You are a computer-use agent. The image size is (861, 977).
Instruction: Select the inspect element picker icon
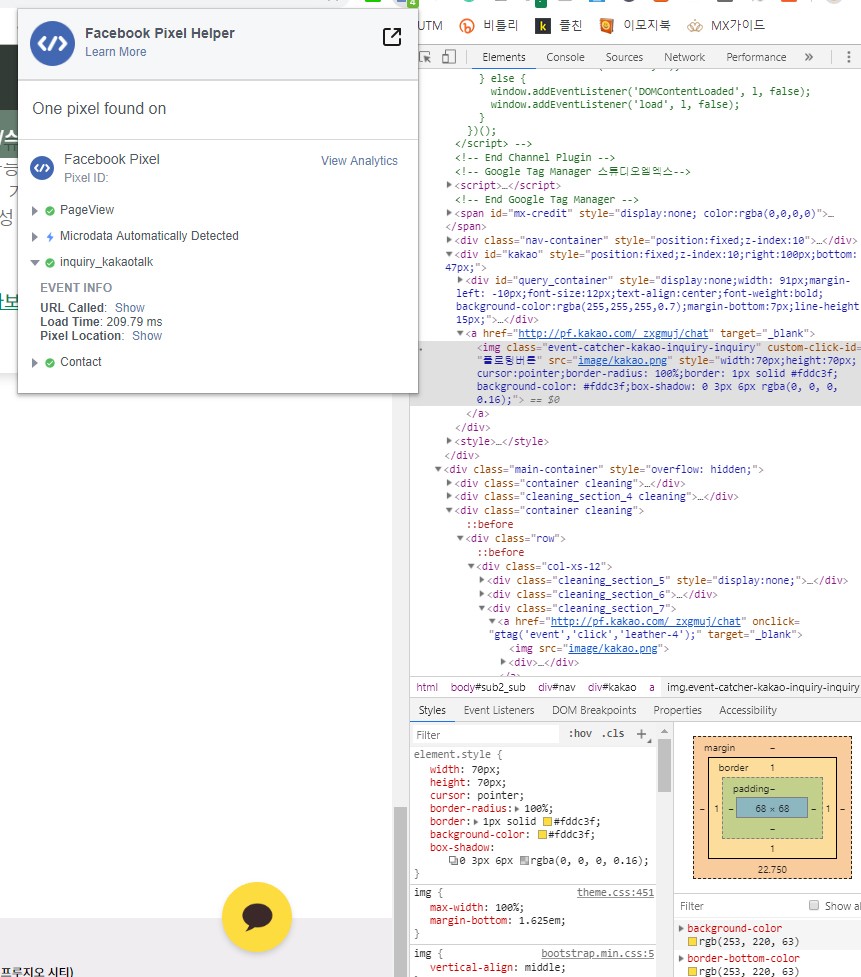point(426,57)
